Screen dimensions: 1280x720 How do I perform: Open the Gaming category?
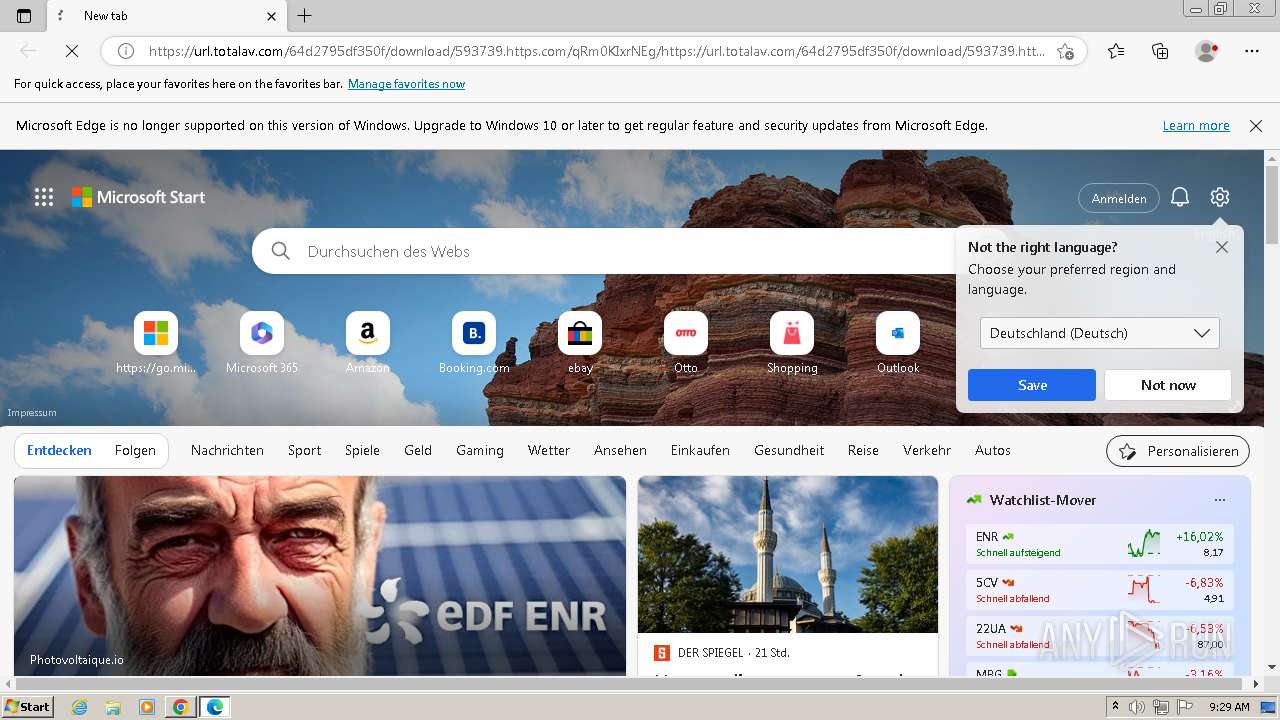pos(480,451)
